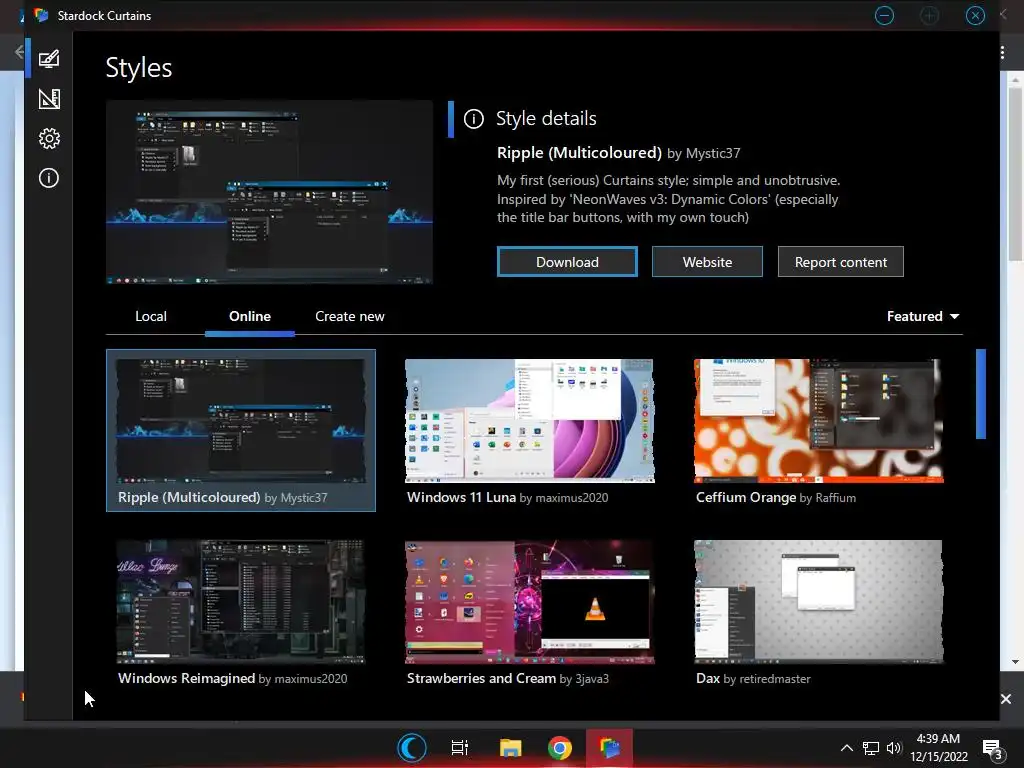
Task: Open the crescent moon Start button on taskbar
Action: pos(411,748)
